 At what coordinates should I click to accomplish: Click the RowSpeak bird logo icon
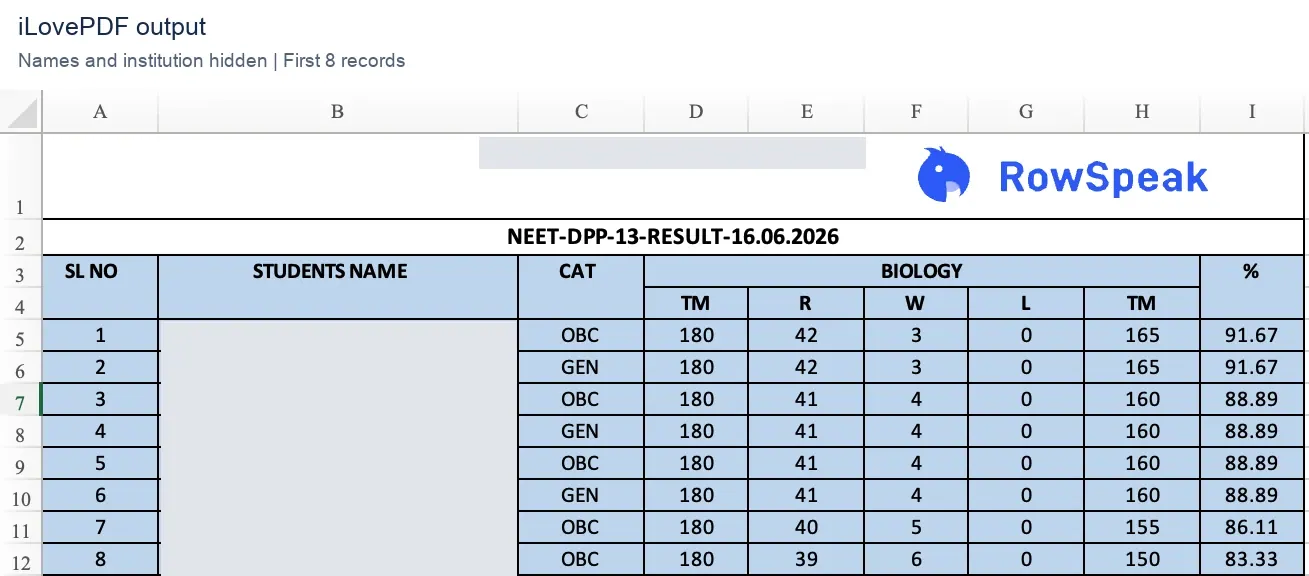[944, 174]
